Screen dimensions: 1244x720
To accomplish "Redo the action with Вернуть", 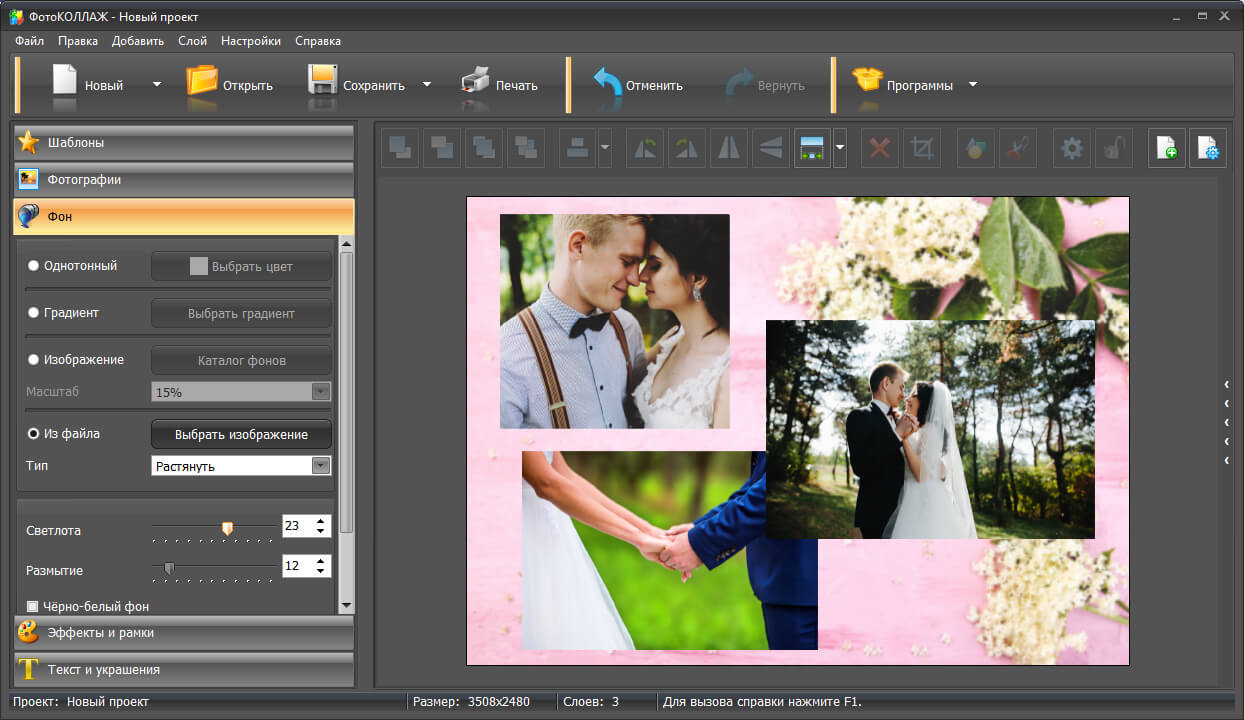I will click(766, 85).
